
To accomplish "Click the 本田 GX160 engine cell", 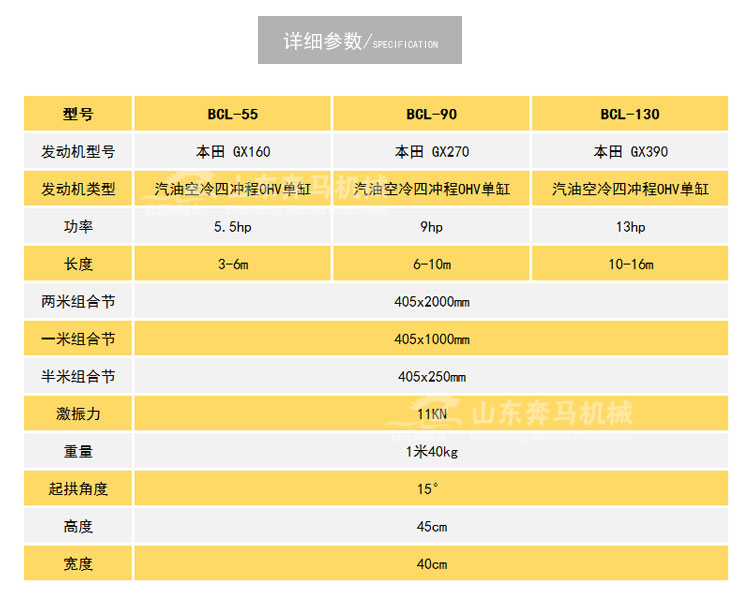I will click(232, 152).
